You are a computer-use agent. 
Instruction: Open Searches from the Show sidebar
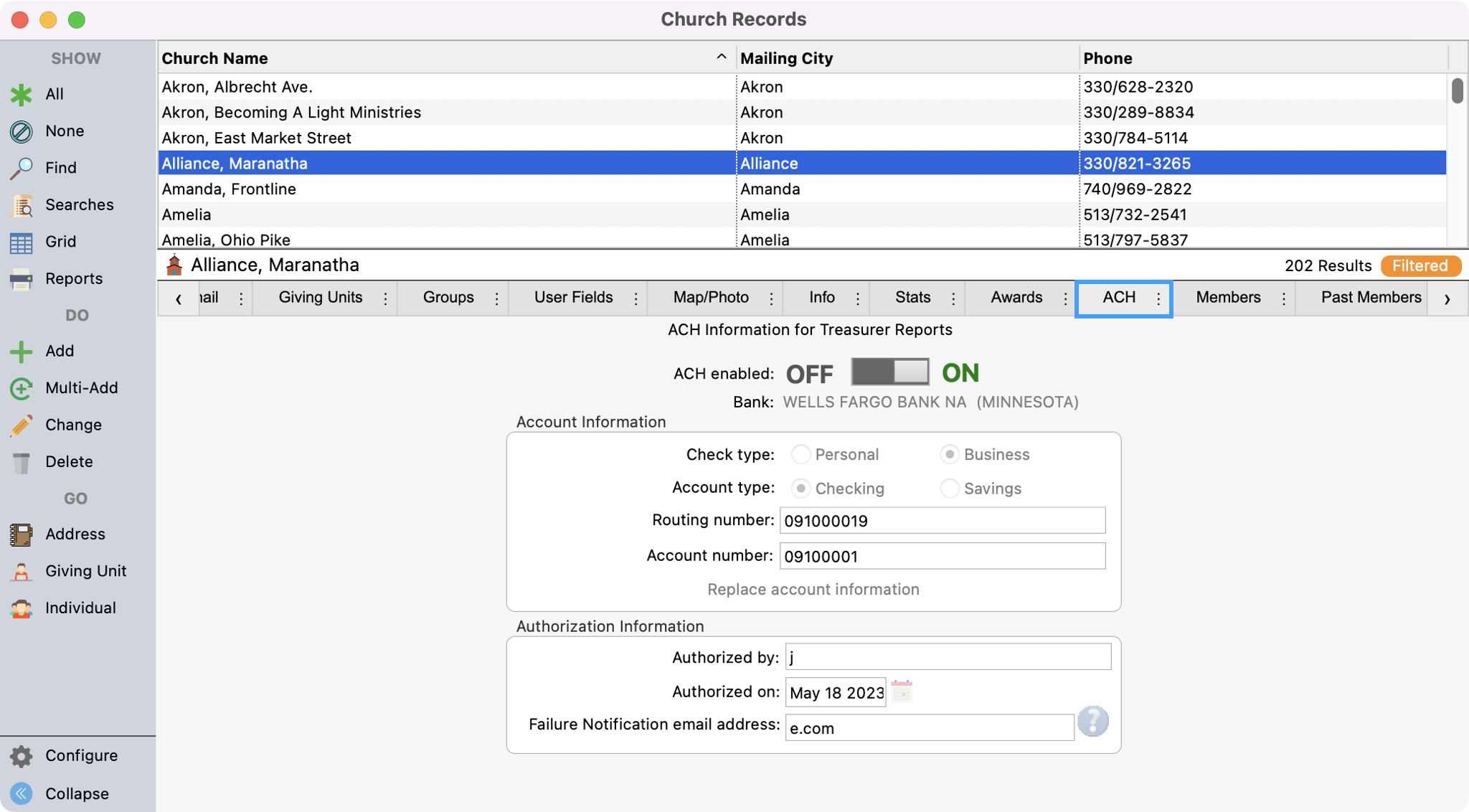coord(79,204)
